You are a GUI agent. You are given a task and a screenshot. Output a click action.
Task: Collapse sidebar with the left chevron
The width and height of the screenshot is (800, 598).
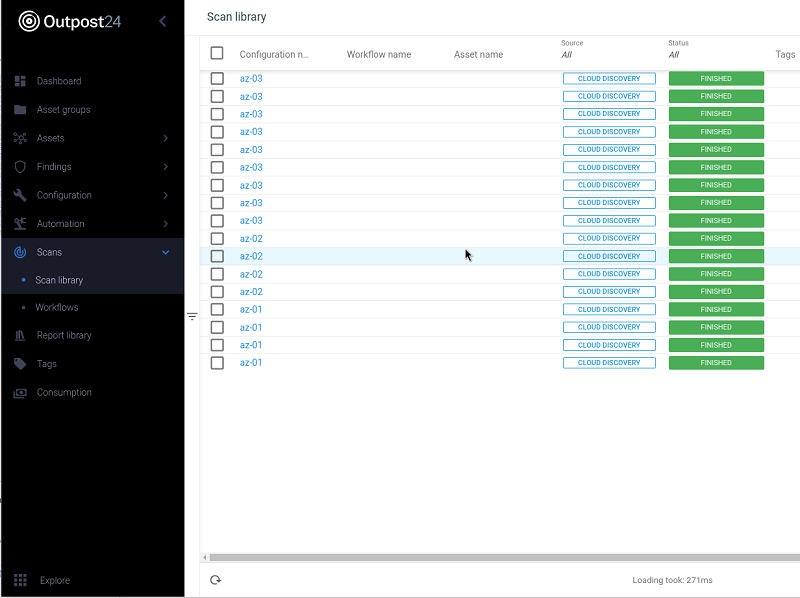[163, 21]
